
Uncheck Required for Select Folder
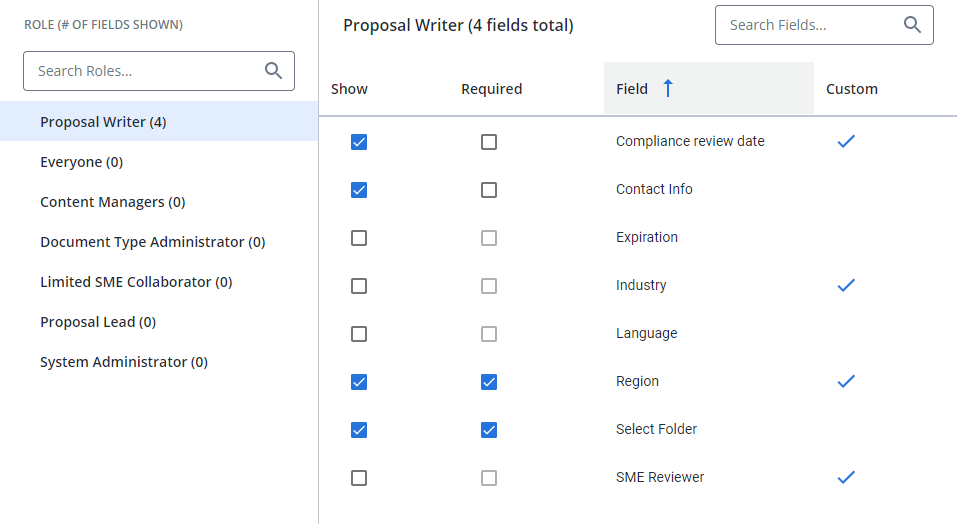coord(489,430)
